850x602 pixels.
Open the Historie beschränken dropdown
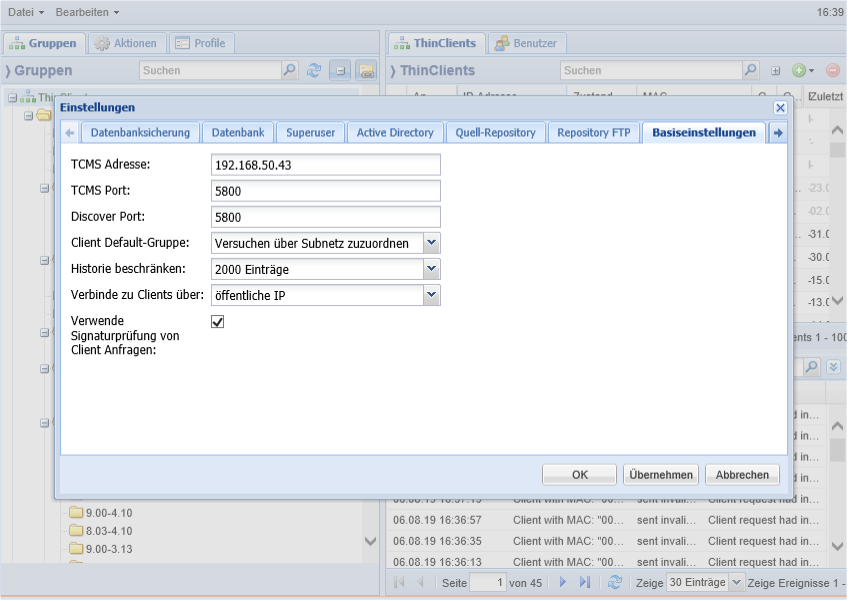coord(431,269)
